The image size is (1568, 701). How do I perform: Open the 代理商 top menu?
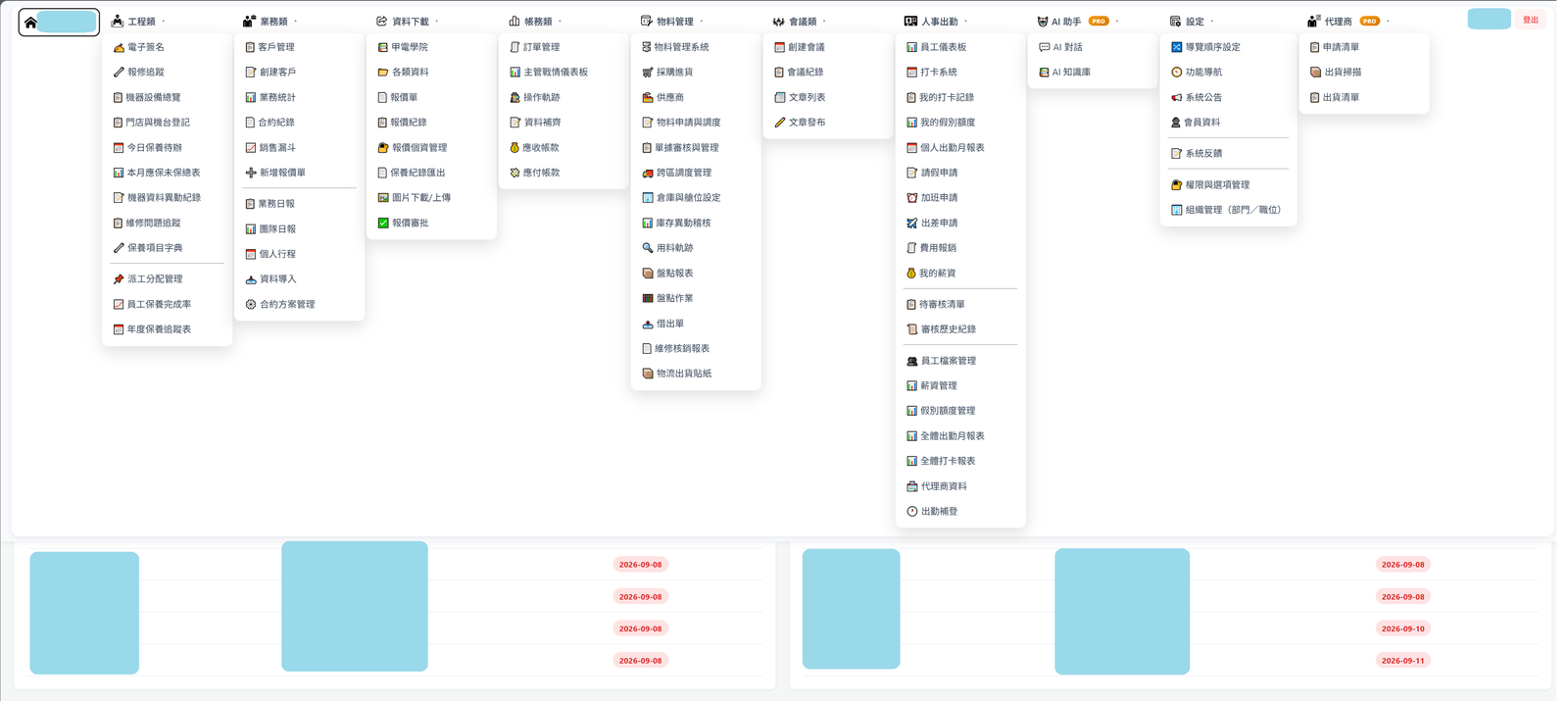(1349, 22)
